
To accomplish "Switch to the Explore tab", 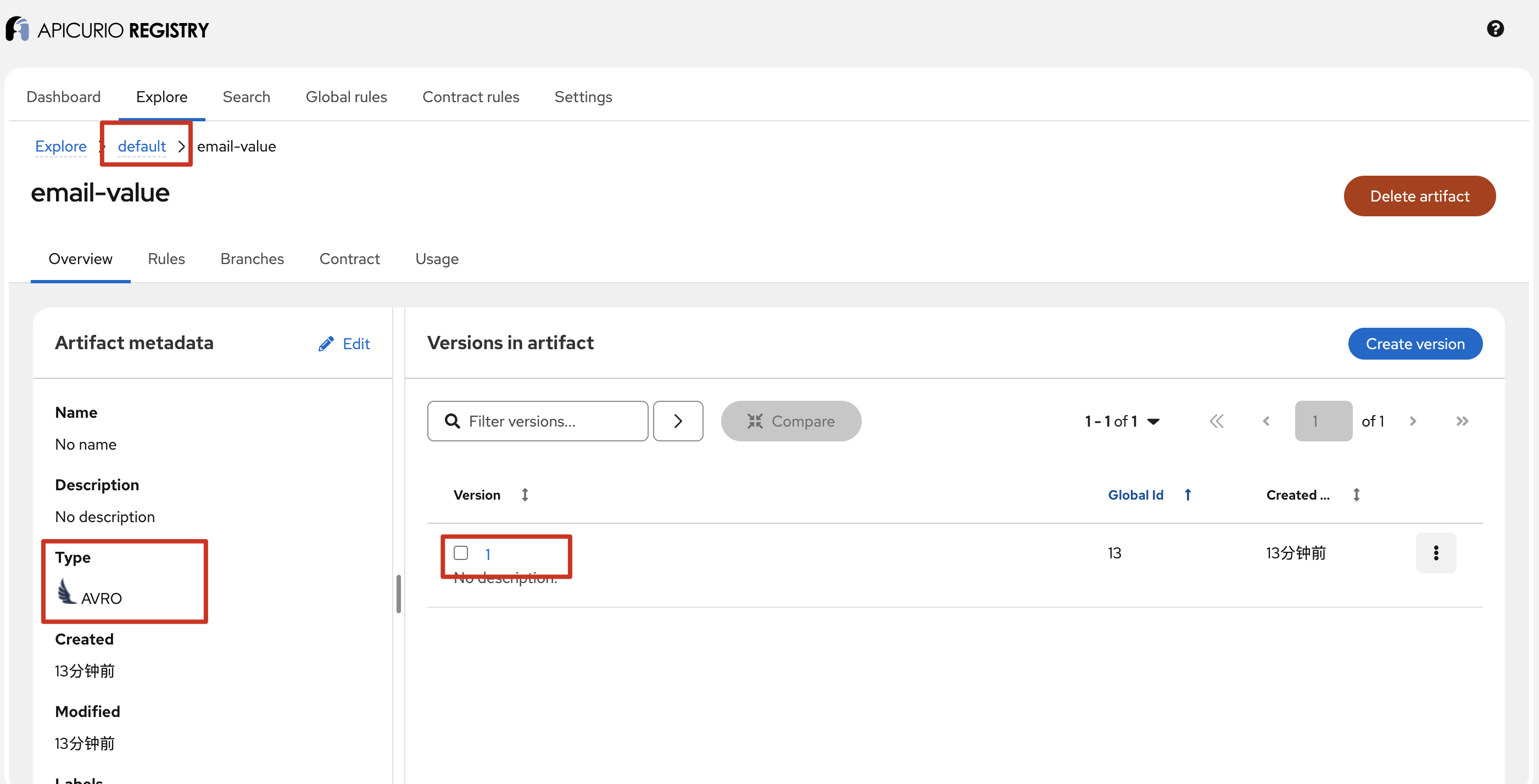I will pyautogui.click(x=162, y=97).
